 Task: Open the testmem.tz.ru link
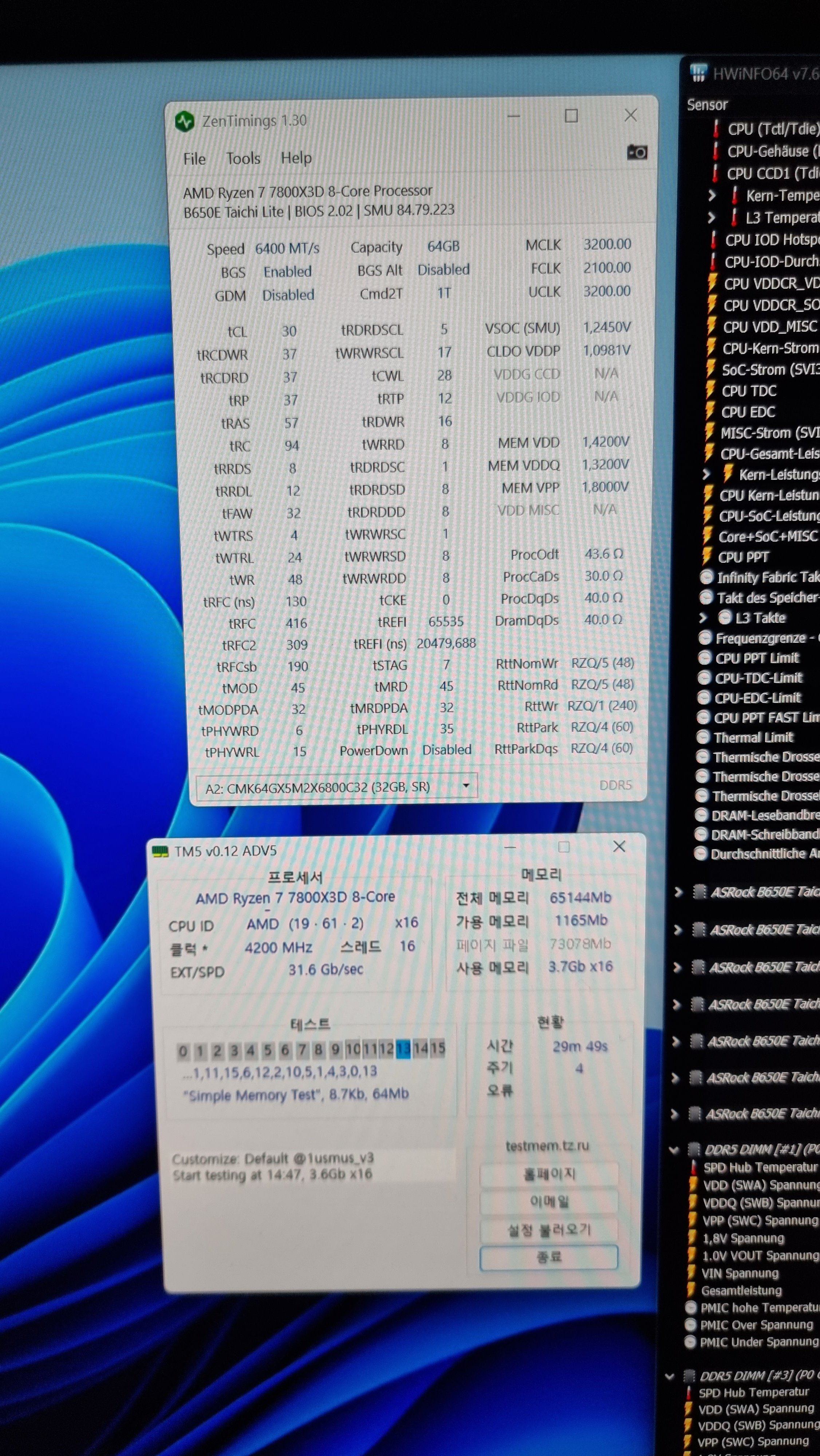(x=547, y=1146)
